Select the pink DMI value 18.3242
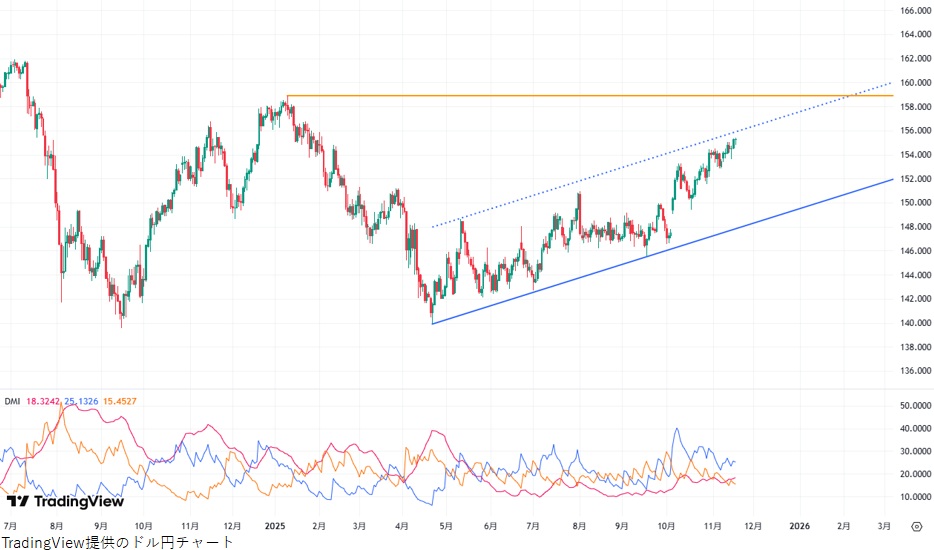Viewport: 934px width, 550px height. [x=43, y=401]
